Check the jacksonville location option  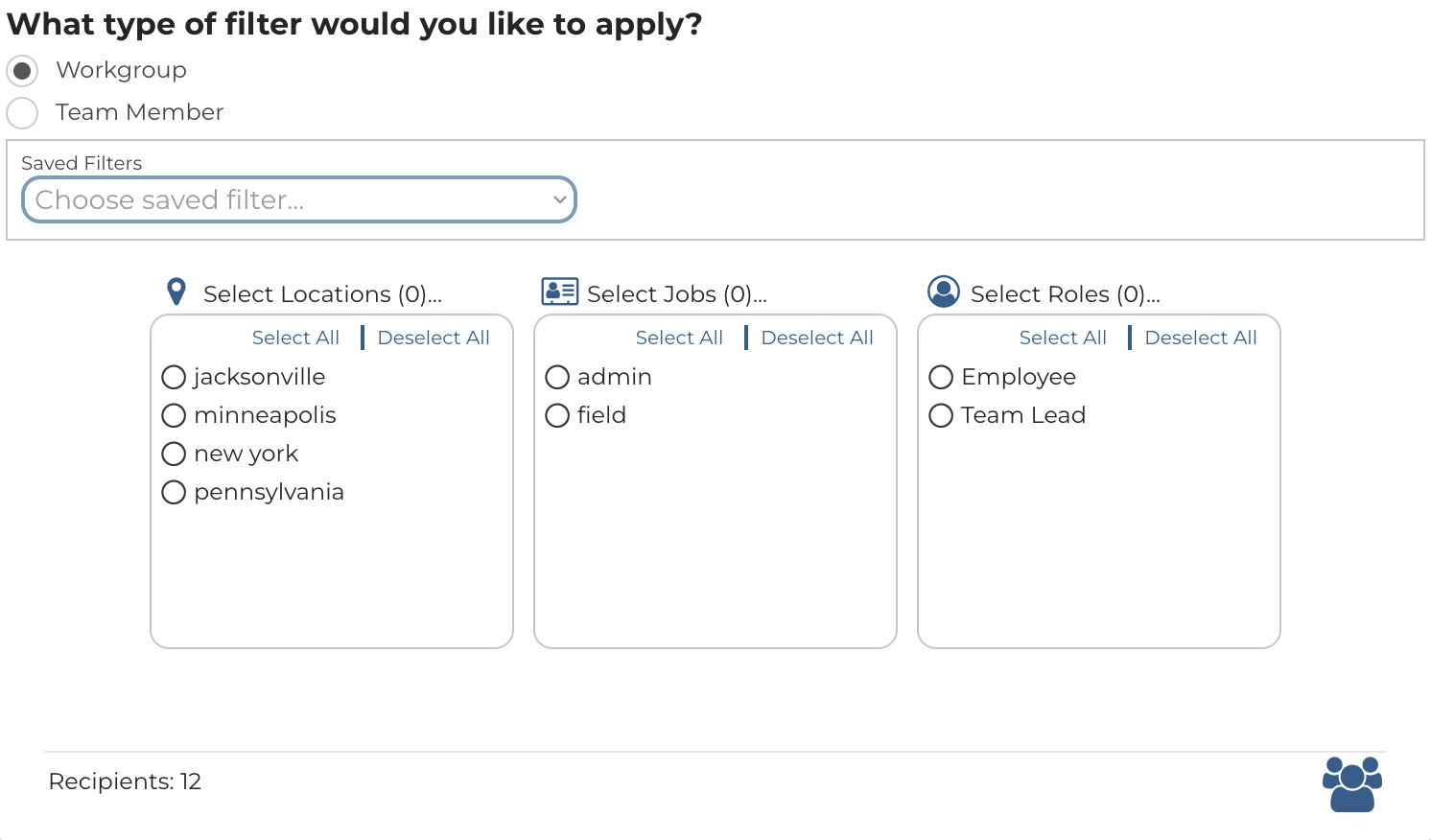[x=174, y=378]
